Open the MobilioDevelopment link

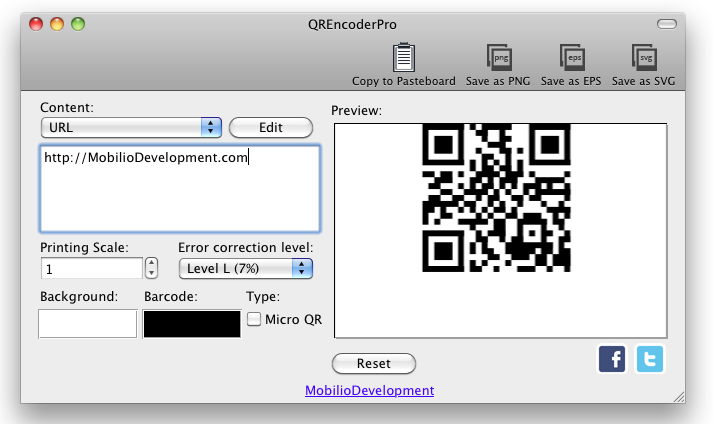click(x=369, y=390)
